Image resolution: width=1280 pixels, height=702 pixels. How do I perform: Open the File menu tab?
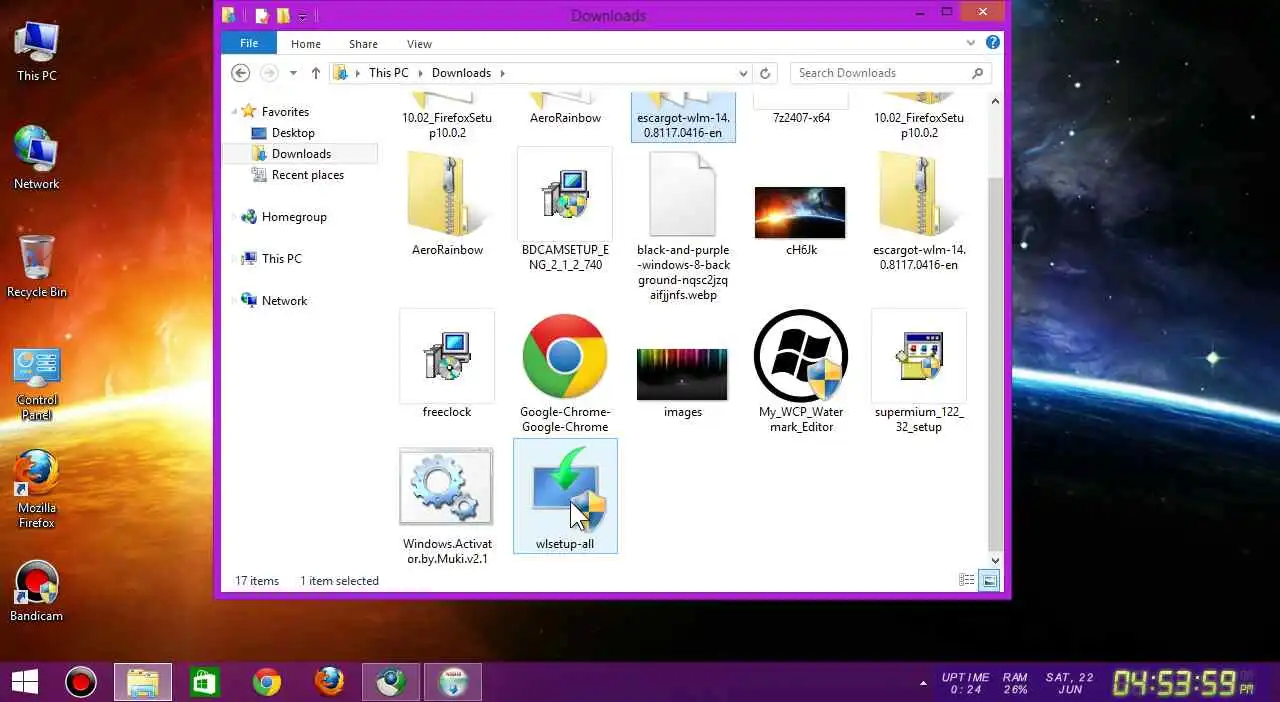coord(249,43)
